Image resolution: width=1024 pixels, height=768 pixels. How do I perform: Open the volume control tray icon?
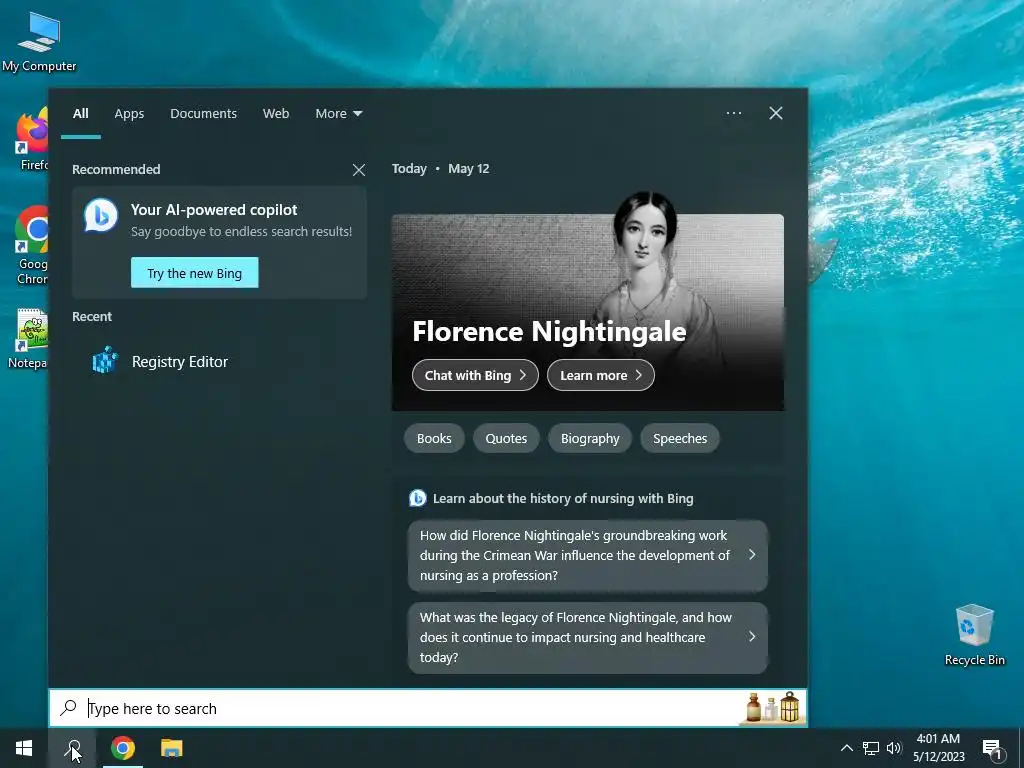pyautogui.click(x=894, y=748)
